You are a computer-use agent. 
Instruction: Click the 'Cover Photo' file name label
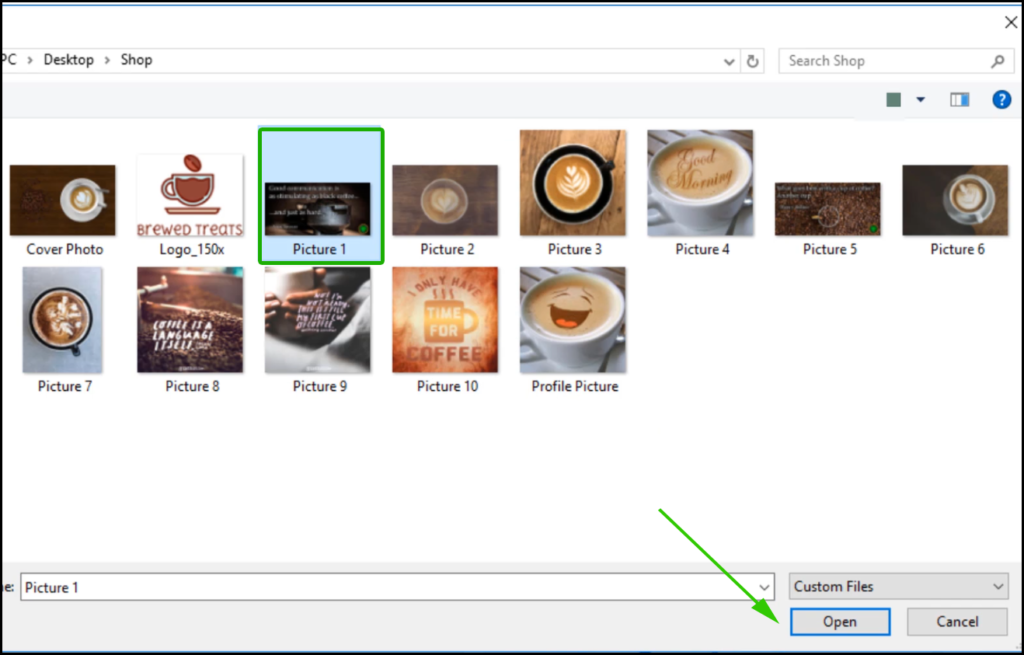click(65, 249)
